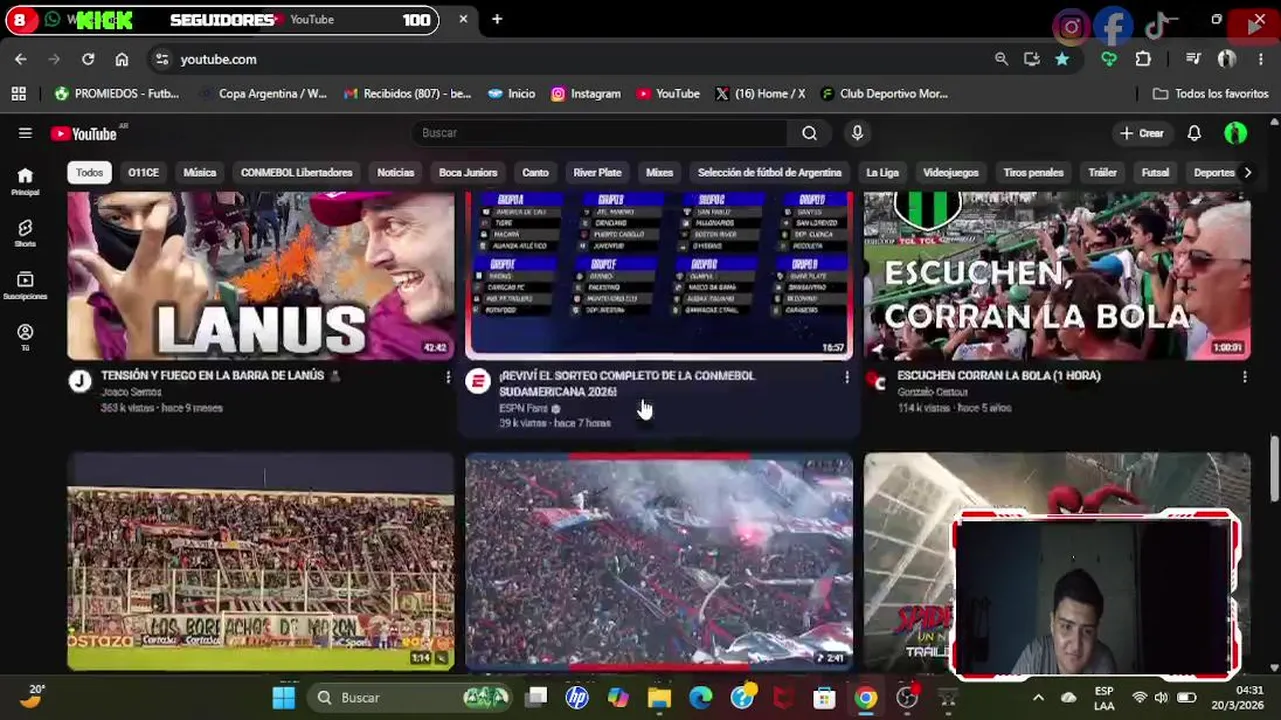Select the River Plate chip
This screenshot has height=720, width=1281.
pos(597,172)
